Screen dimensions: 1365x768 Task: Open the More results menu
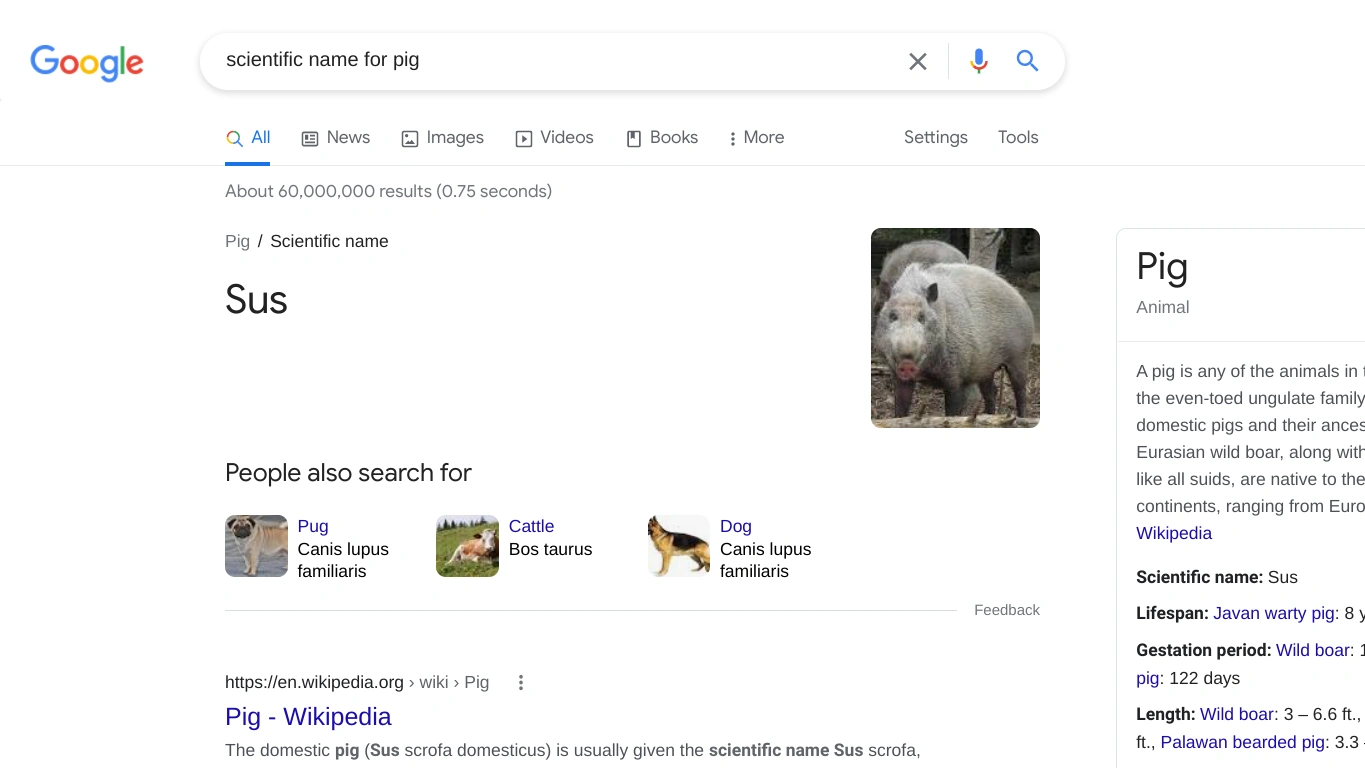[755, 137]
